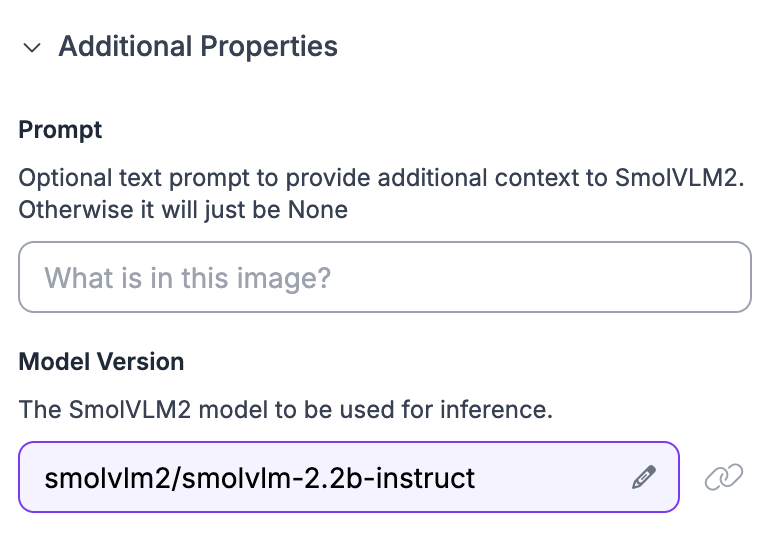Edit the model version using the pencil

[x=644, y=477]
